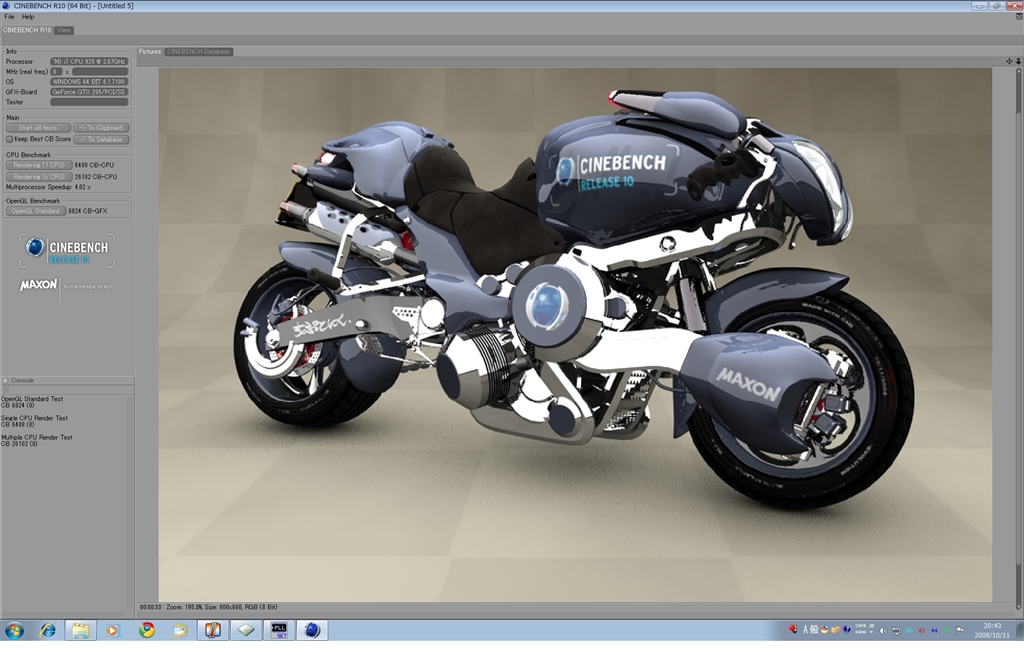The height and width of the screenshot is (655, 1024).
Task: Copy results with To Clipboard button
Action: (101, 128)
